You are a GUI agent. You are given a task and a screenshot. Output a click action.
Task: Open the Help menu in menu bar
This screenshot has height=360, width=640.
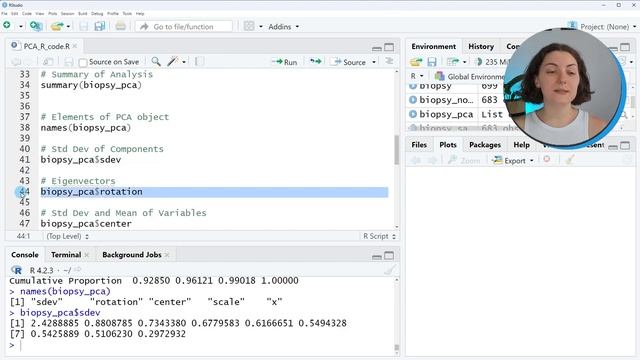click(140, 13)
